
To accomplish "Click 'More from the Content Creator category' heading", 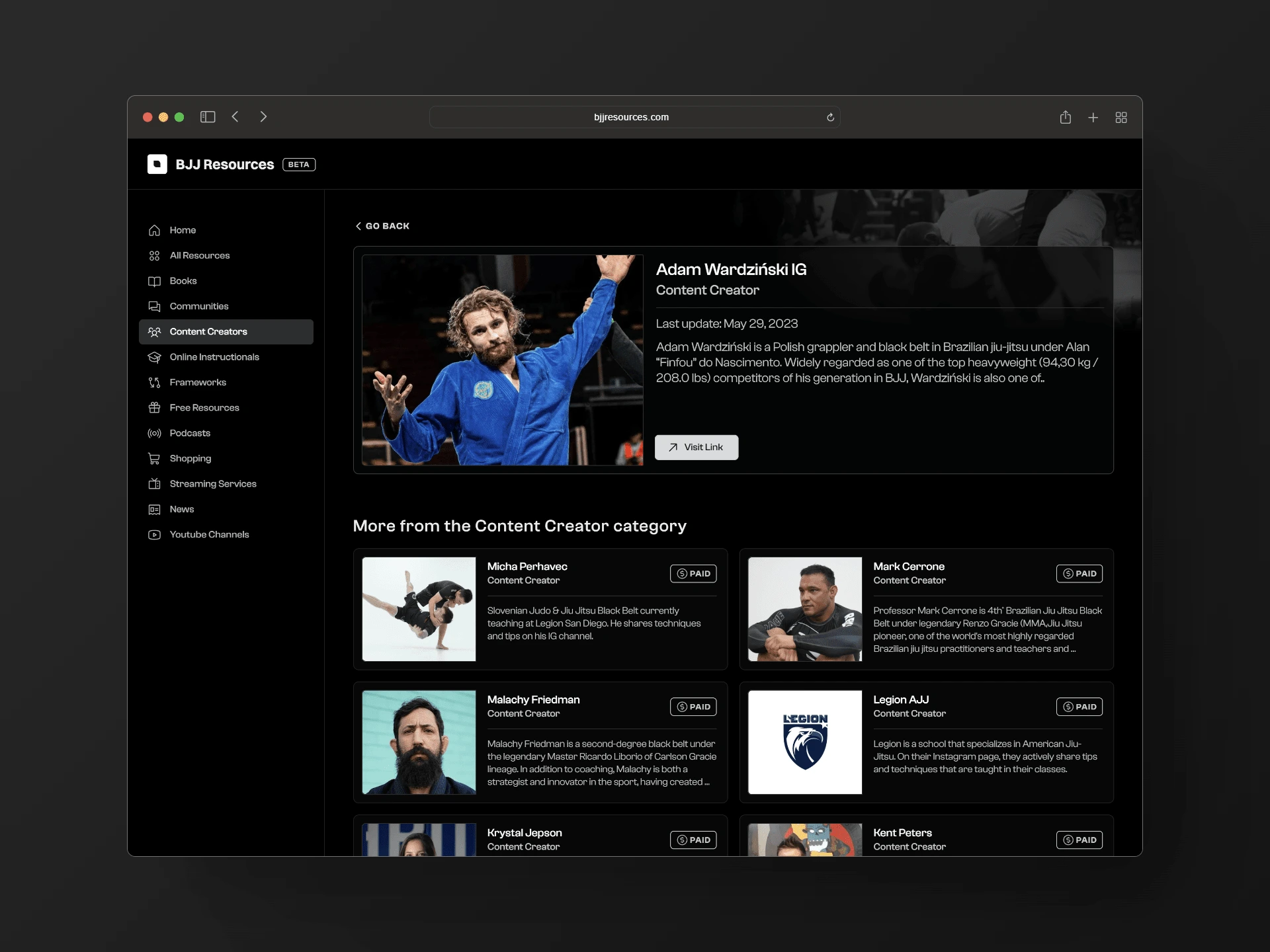I will point(519,526).
